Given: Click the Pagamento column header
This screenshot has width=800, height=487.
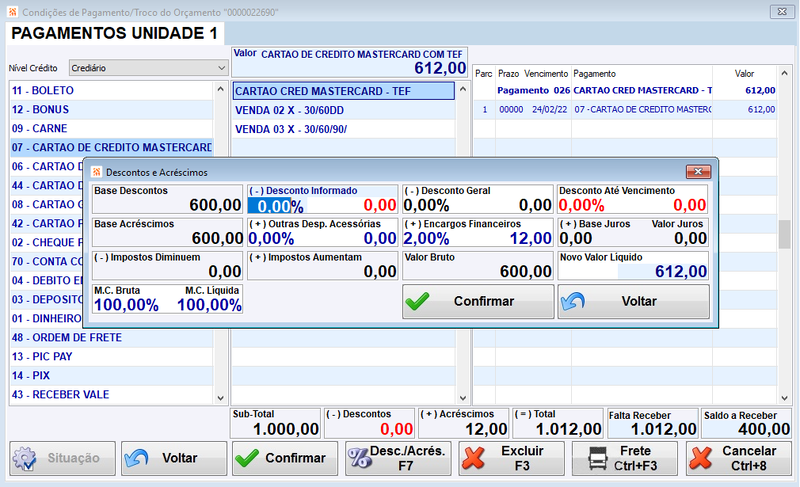Looking at the screenshot, I should (594, 74).
